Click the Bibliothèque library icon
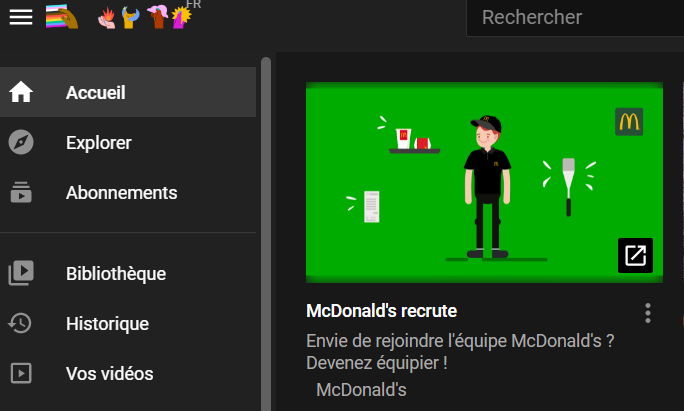684x411 pixels. 21,273
